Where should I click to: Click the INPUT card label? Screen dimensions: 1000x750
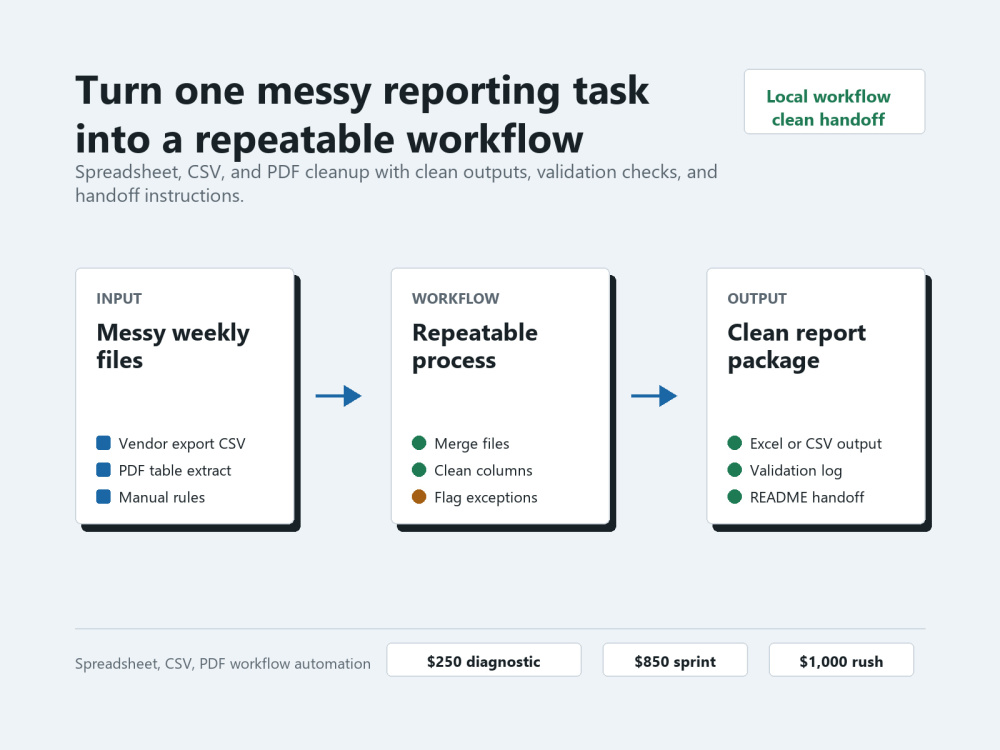[119, 298]
